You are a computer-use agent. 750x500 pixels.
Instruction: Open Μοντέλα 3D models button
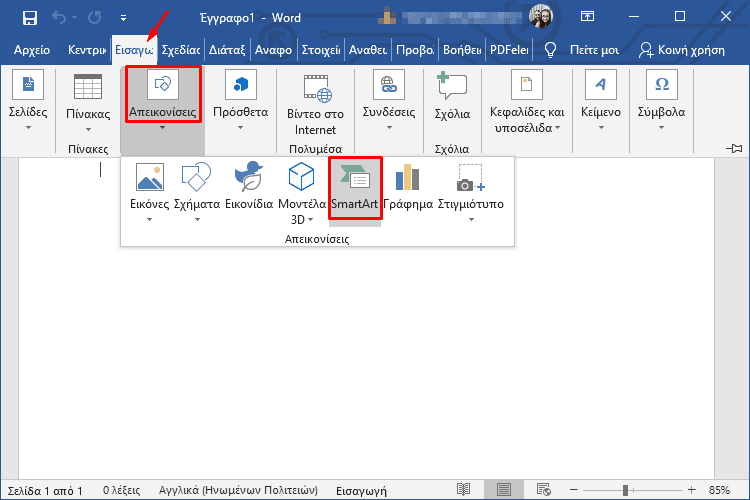pos(302,193)
